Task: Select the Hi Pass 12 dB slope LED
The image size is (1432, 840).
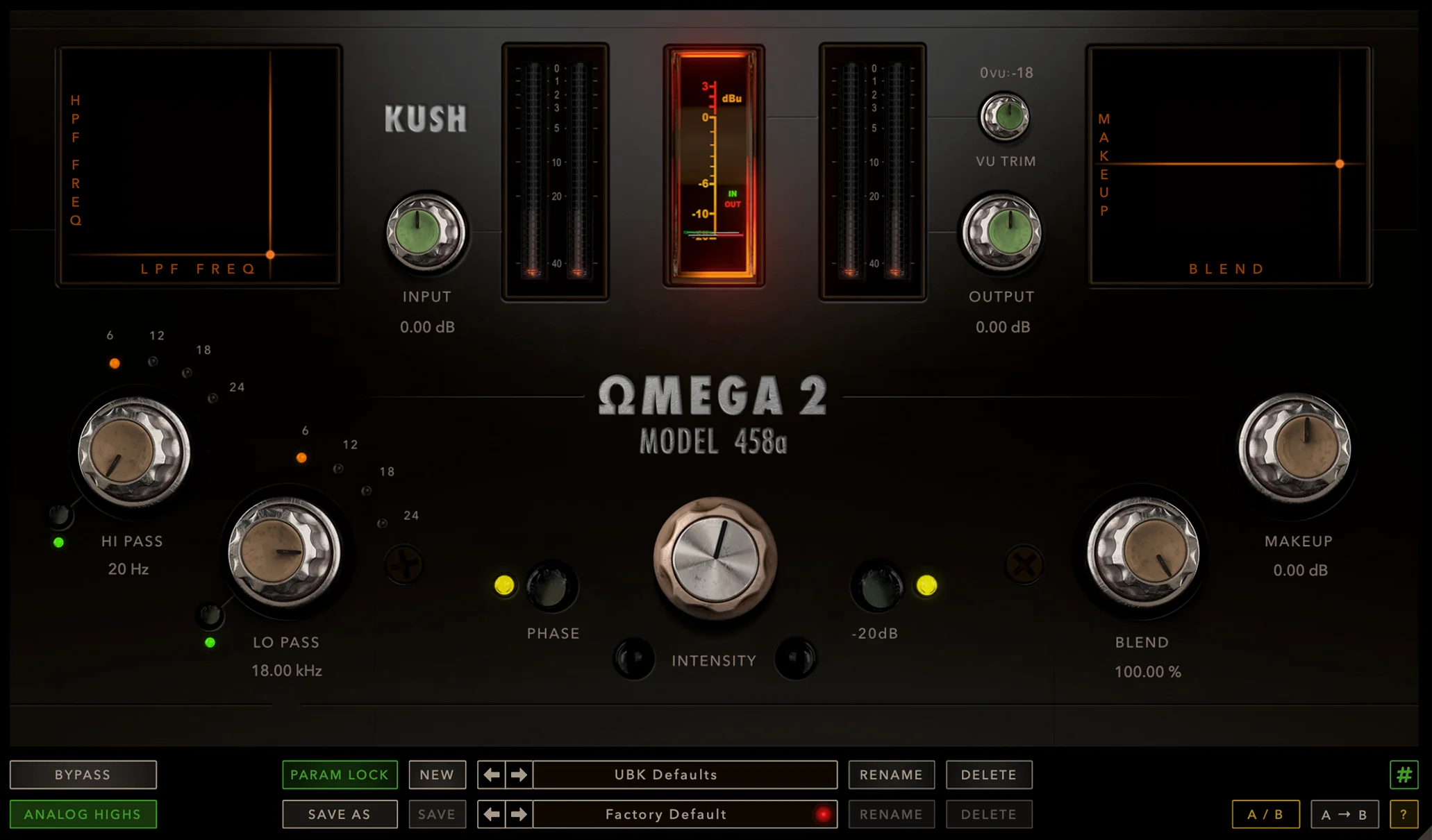Action: pos(153,361)
